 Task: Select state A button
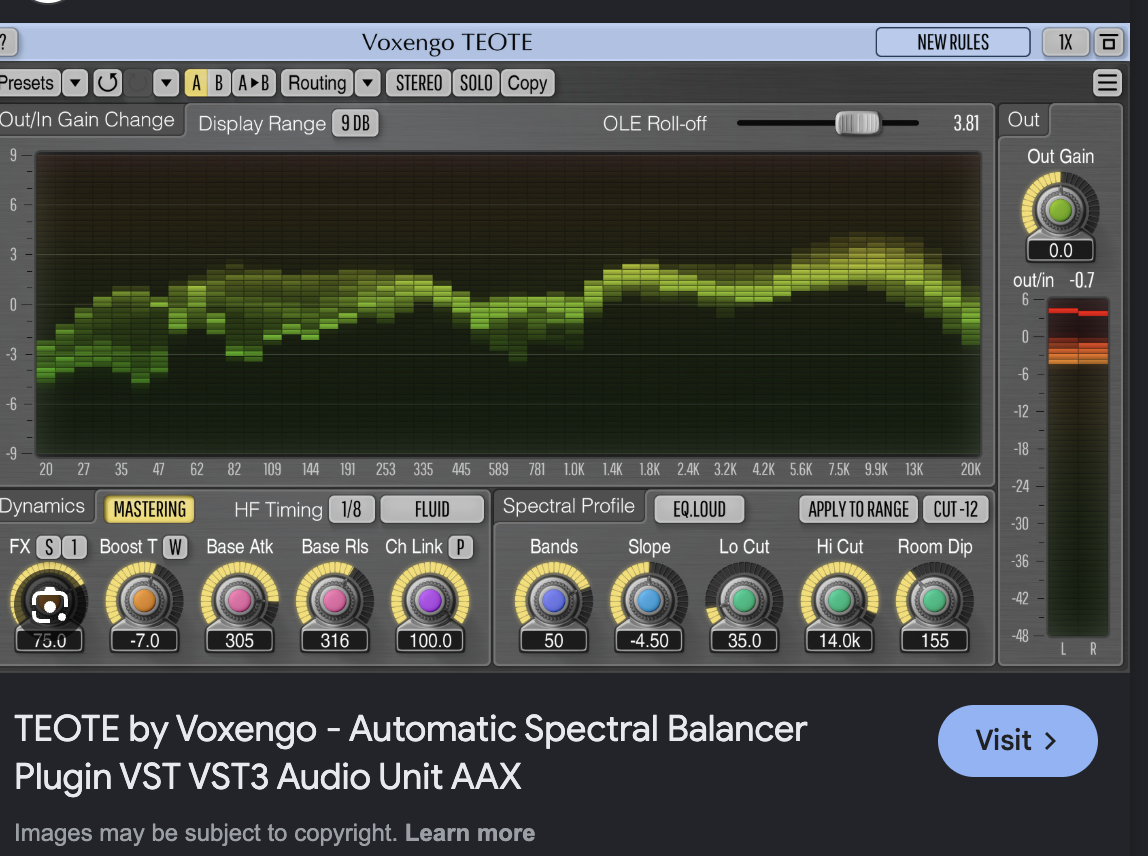pos(195,83)
